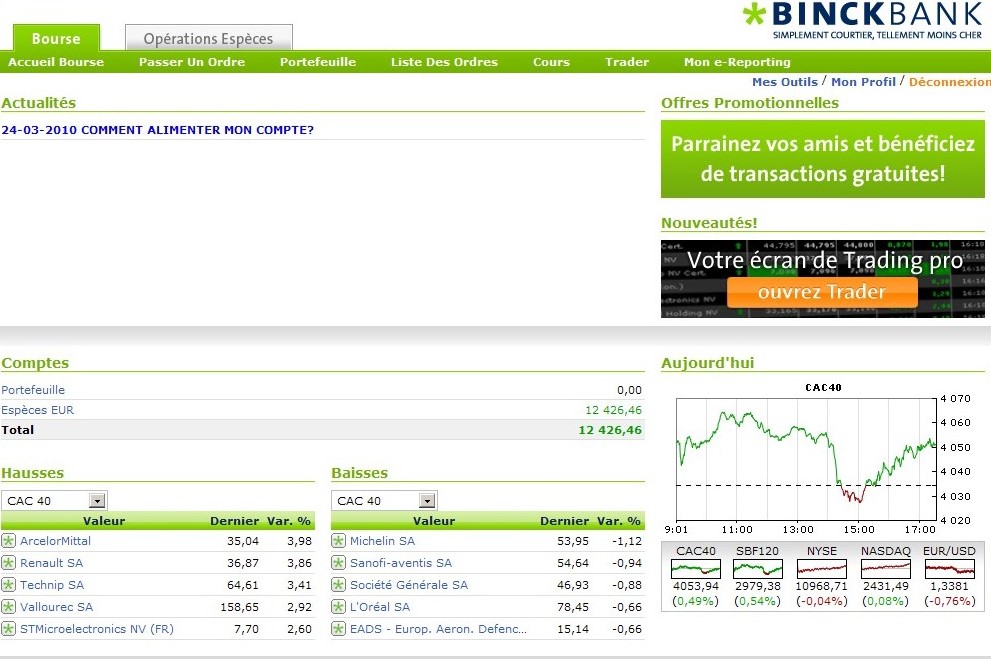Open Mon e-Reporting menu item

(737, 62)
